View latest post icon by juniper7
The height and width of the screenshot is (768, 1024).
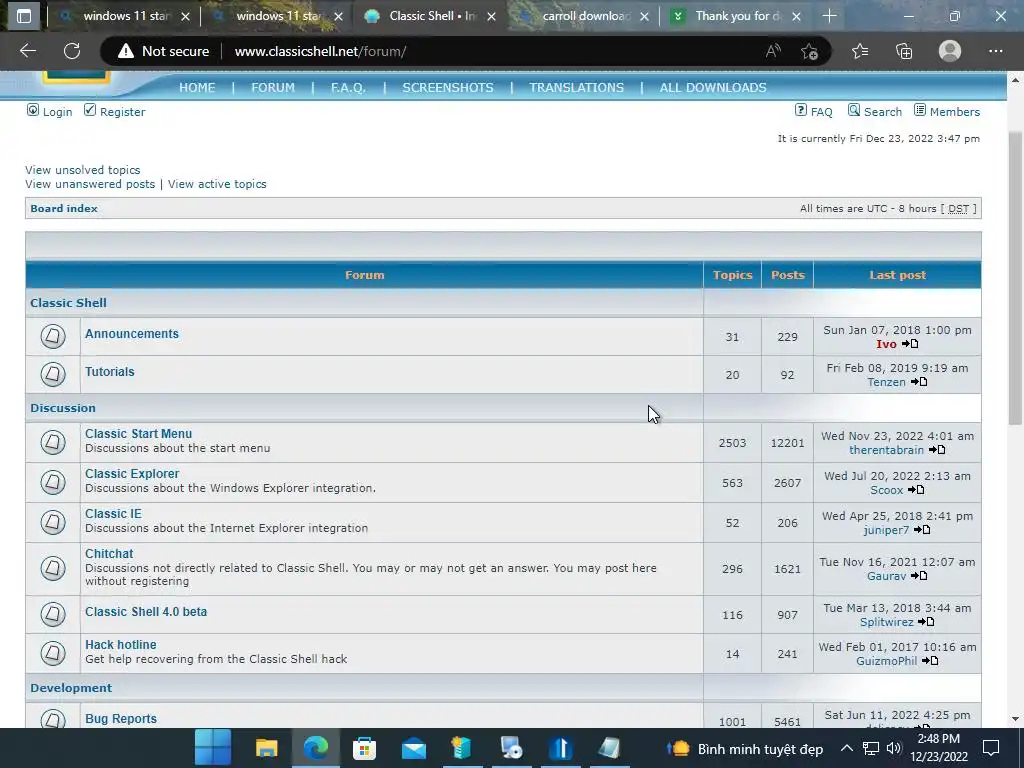pyautogui.click(x=922, y=530)
